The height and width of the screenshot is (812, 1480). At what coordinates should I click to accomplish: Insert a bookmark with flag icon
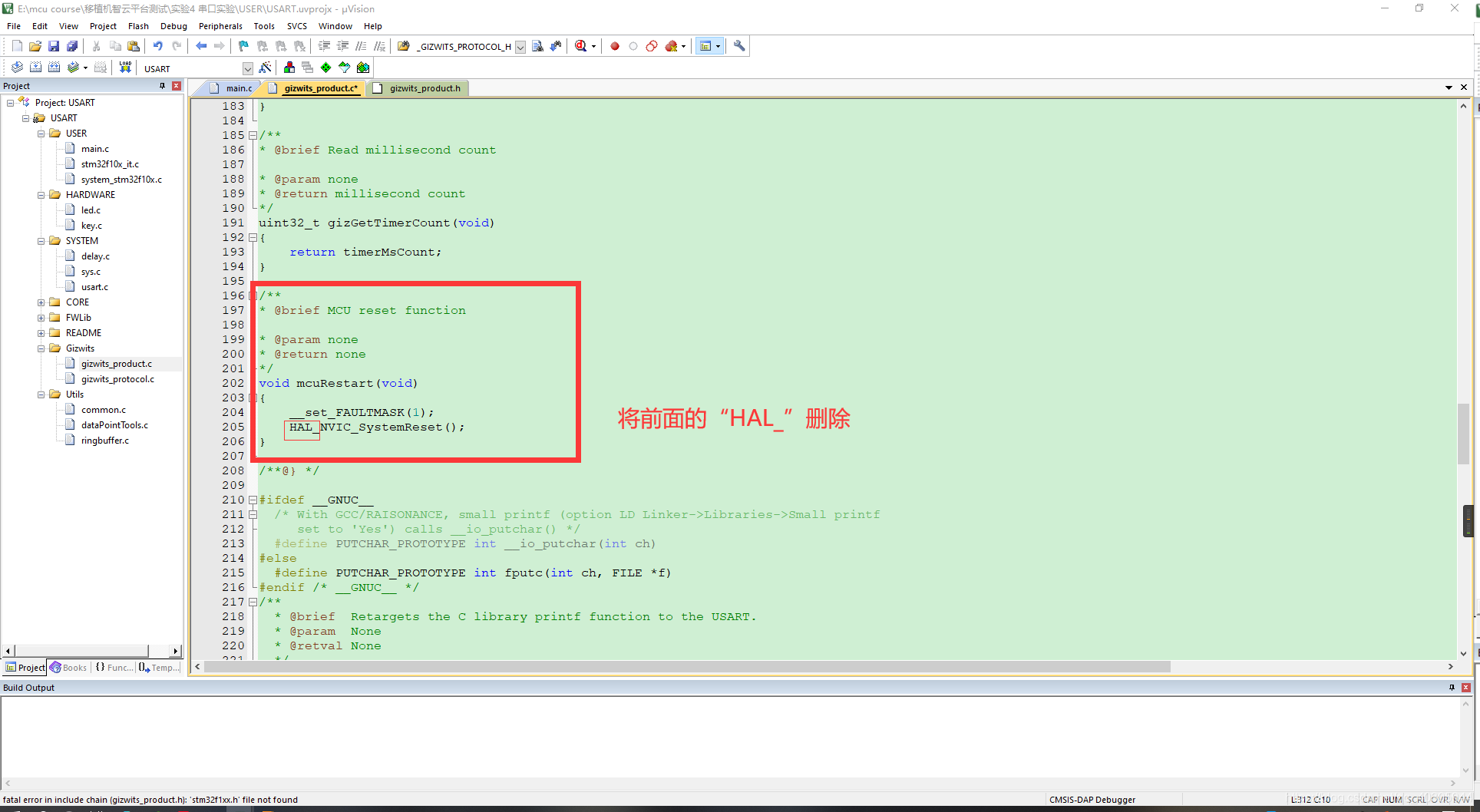tap(243, 46)
